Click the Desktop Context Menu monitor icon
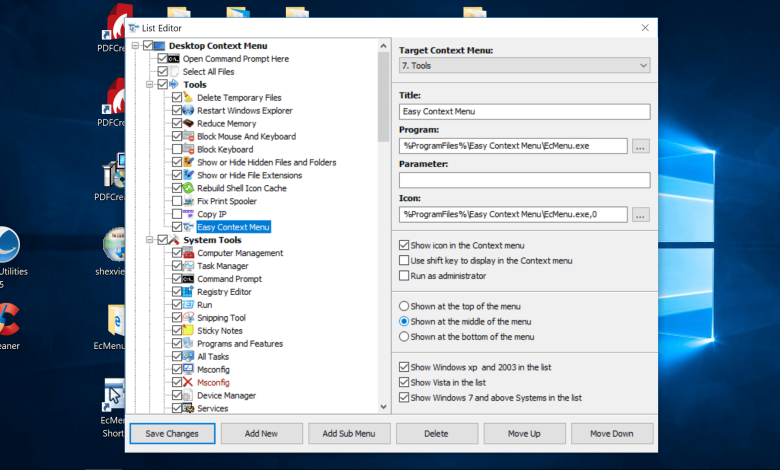The width and height of the screenshot is (780, 470). (x=159, y=46)
